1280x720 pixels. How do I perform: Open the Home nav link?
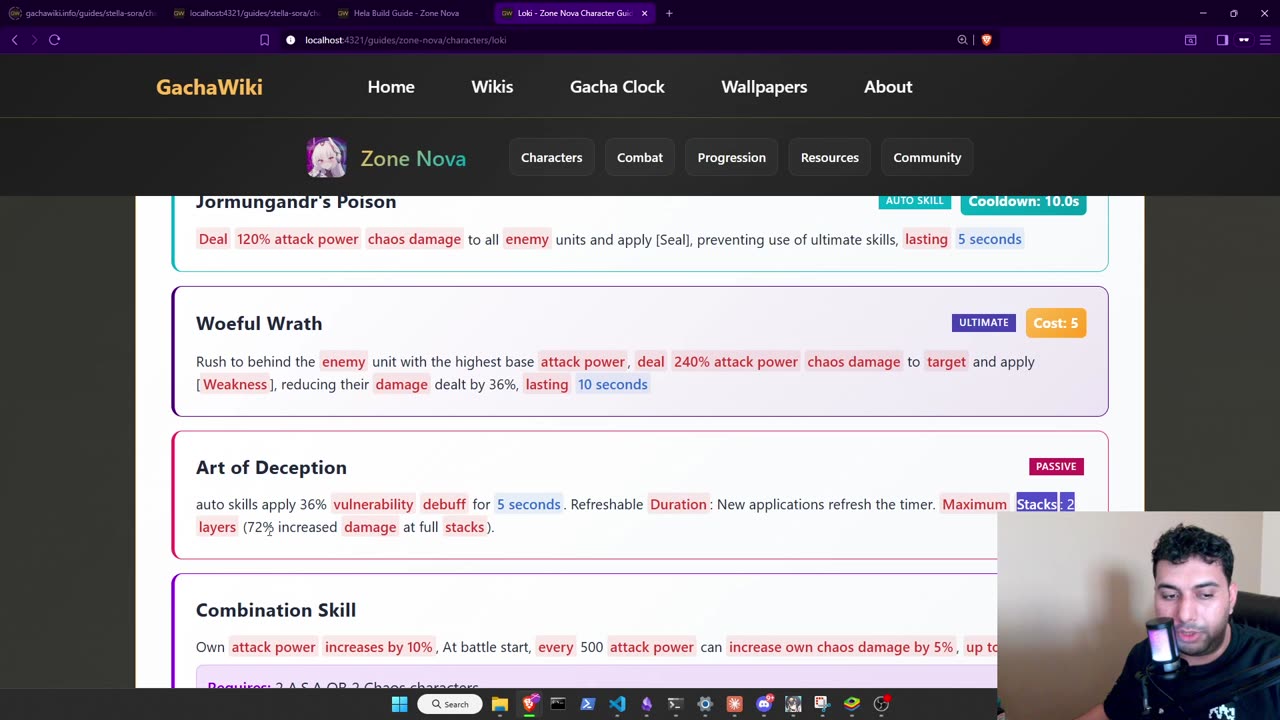(391, 87)
